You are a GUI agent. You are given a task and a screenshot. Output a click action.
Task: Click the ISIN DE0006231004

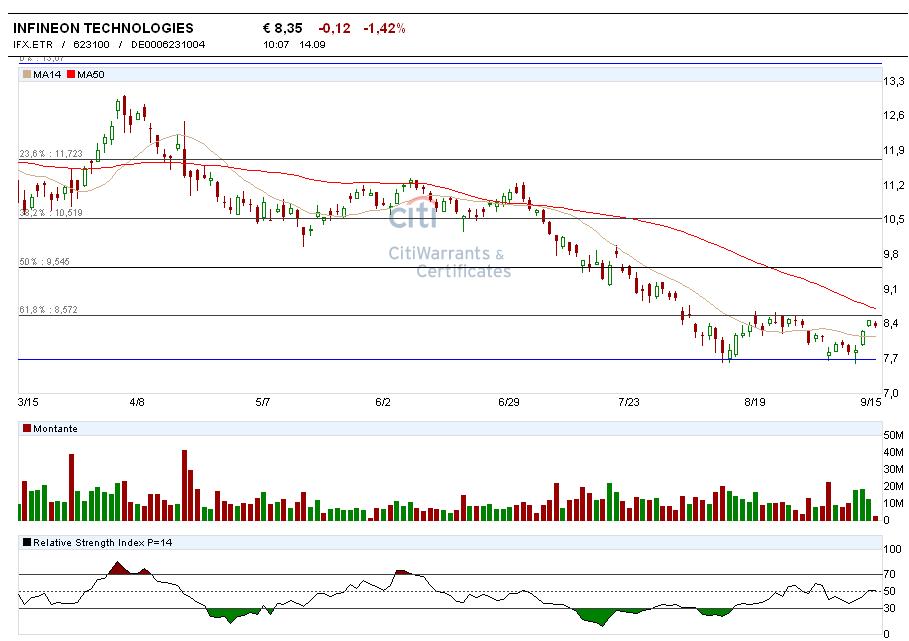pos(168,45)
